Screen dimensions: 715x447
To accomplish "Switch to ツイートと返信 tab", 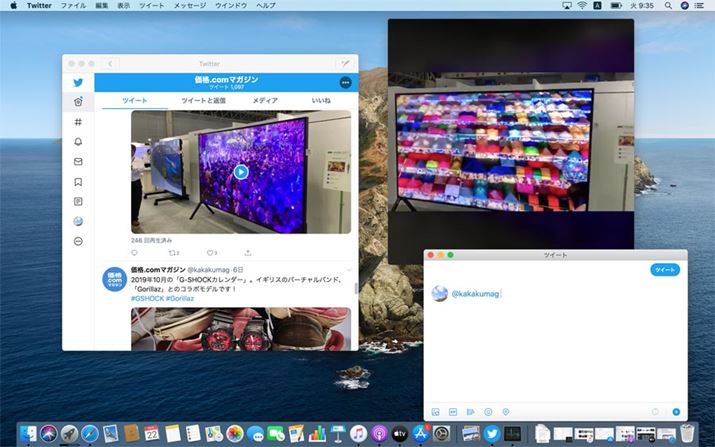I will click(203, 100).
